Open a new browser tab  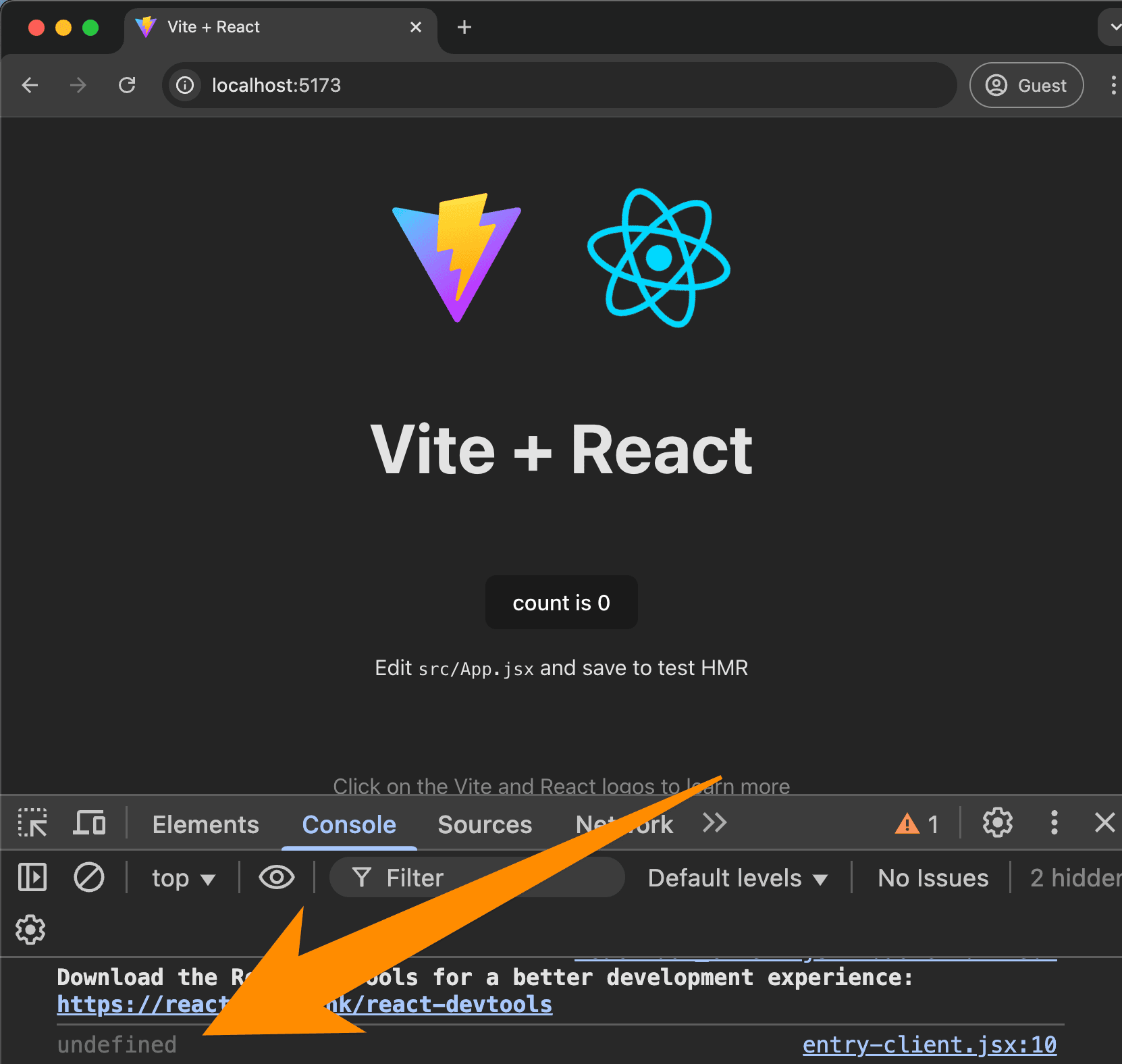(464, 27)
